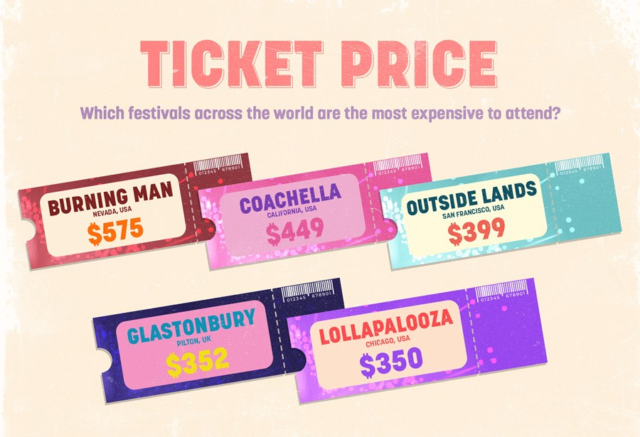
Task: Select the $449 Coachella price
Action: [295, 231]
